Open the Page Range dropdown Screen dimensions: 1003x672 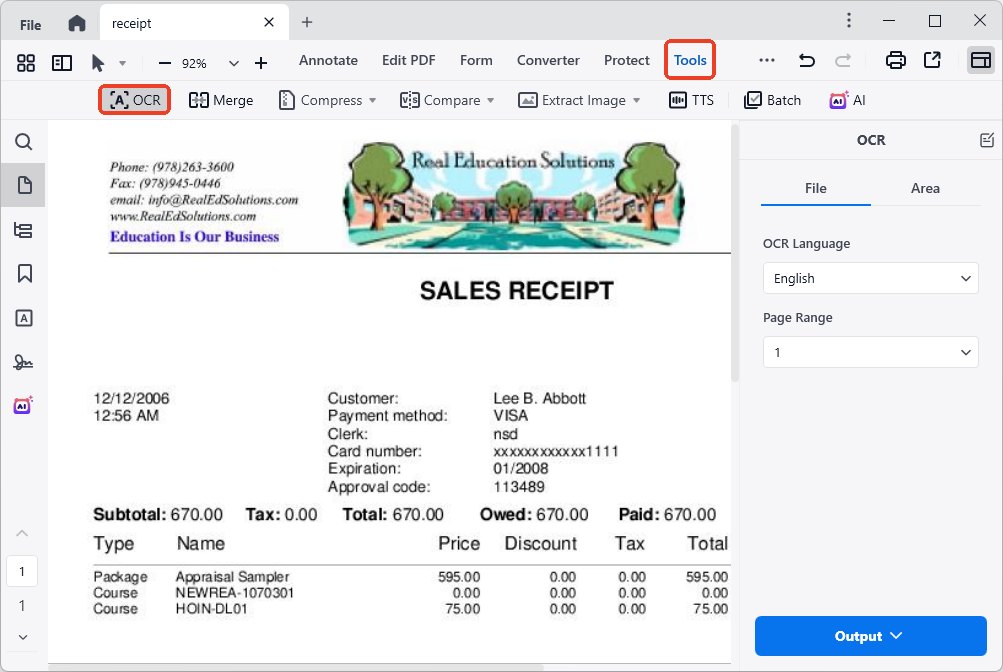pyautogui.click(x=870, y=353)
